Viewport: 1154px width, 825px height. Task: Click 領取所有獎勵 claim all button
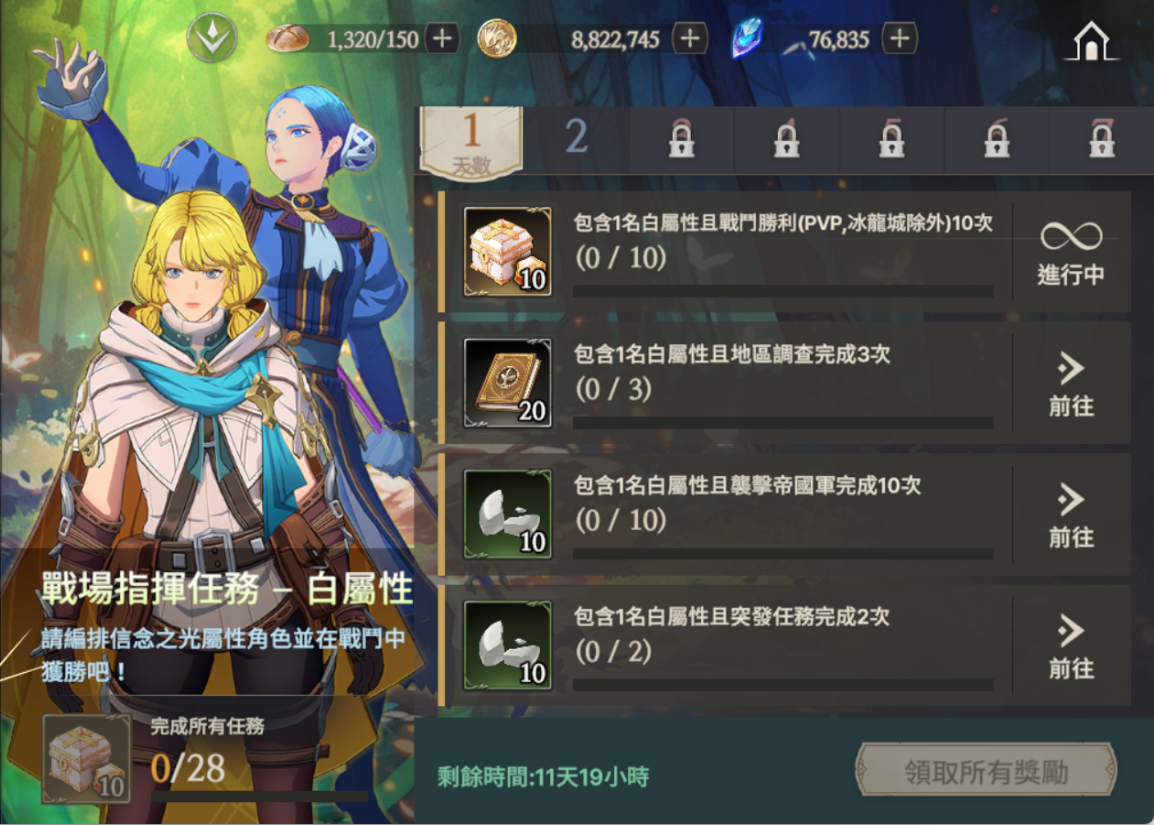[x=986, y=770]
